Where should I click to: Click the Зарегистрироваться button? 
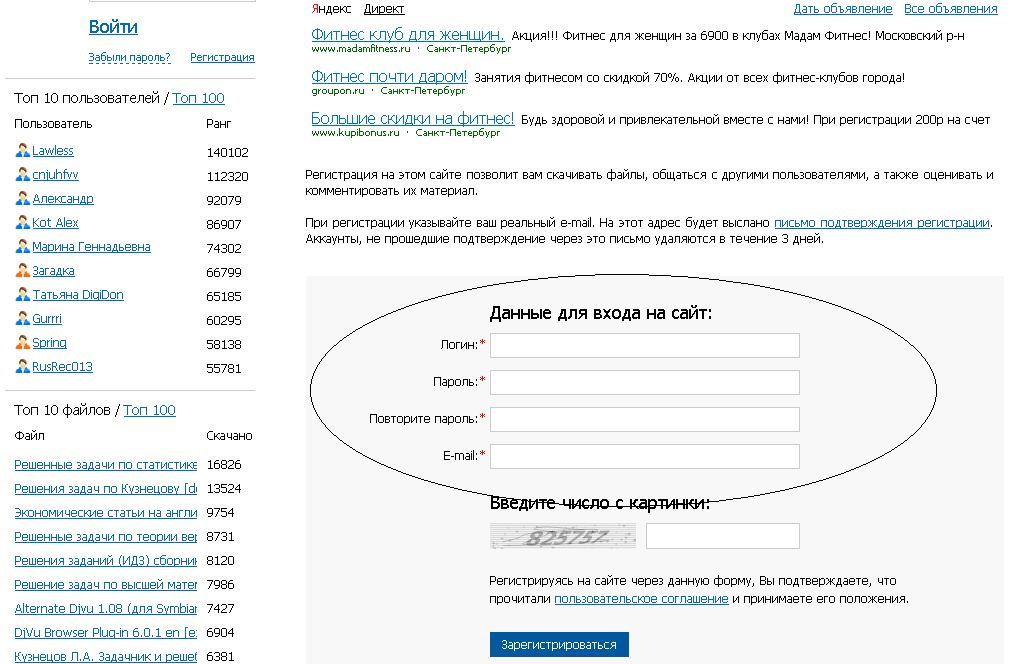coord(559,644)
